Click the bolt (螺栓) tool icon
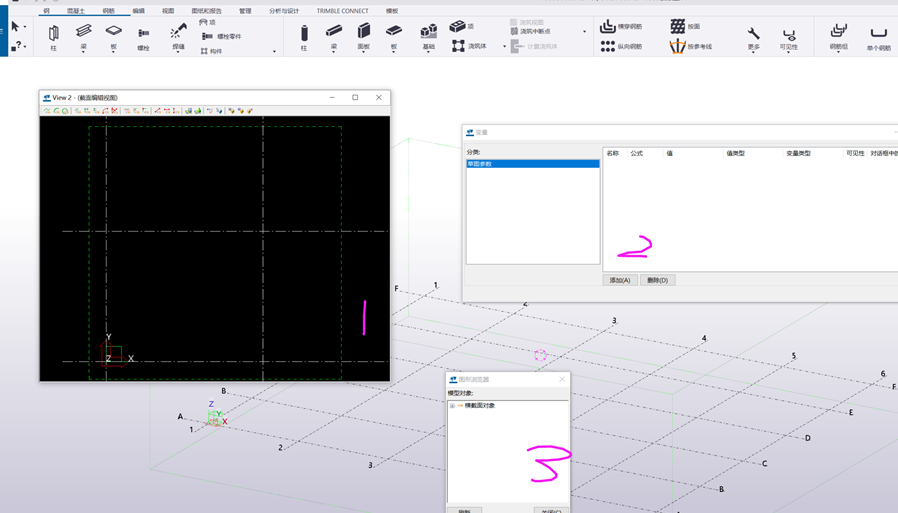The width and height of the screenshot is (898, 513). (143, 34)
